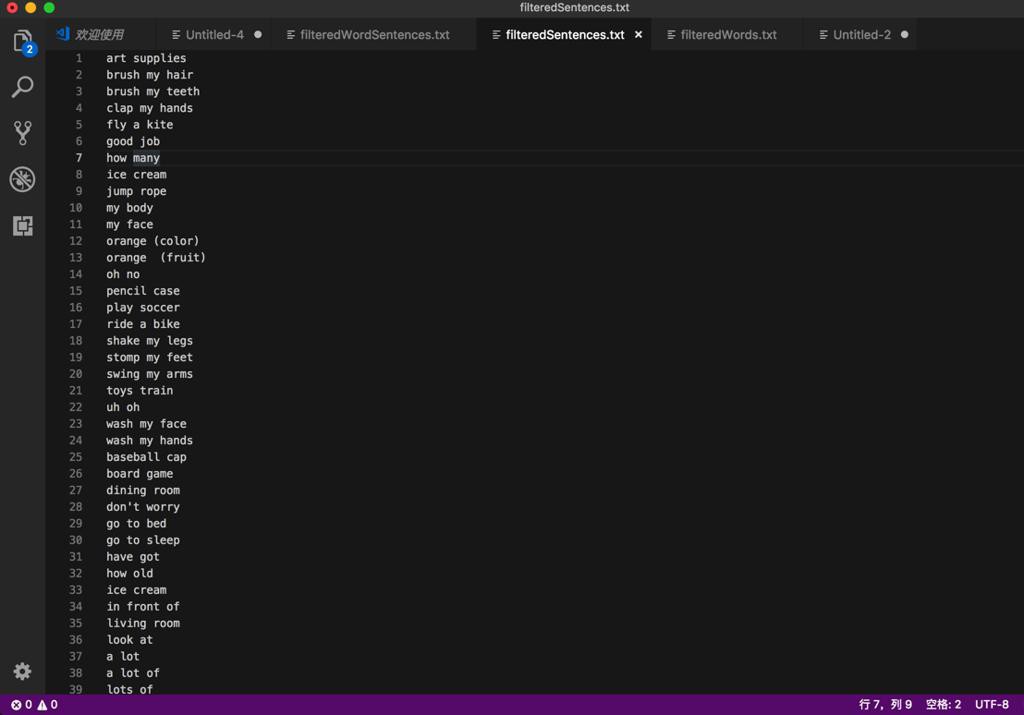
Task: Close the window with red button
Action: pyautogui.click(x=12, y=8)
